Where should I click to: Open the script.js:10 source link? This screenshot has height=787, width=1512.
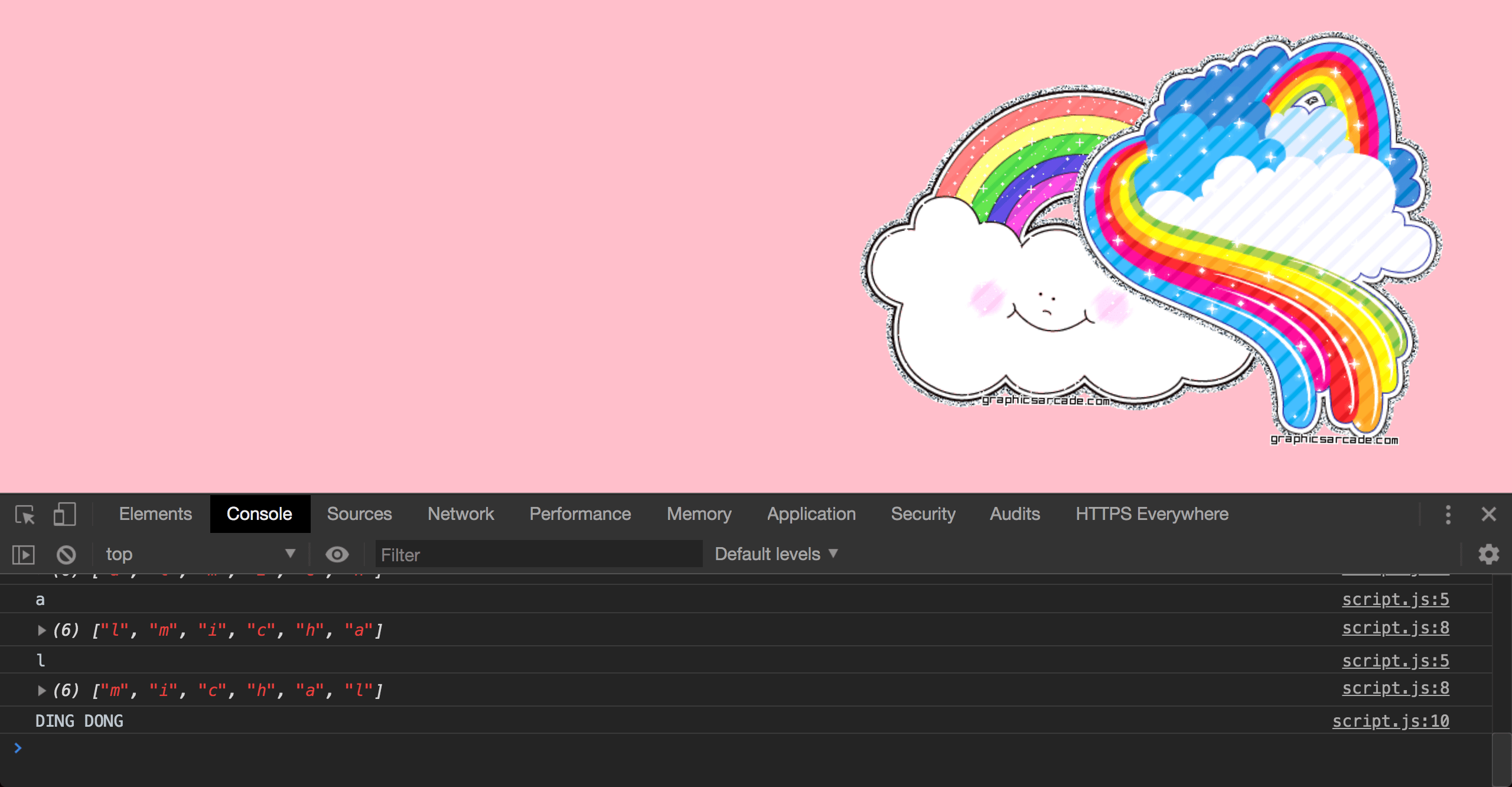point(1390,721)
